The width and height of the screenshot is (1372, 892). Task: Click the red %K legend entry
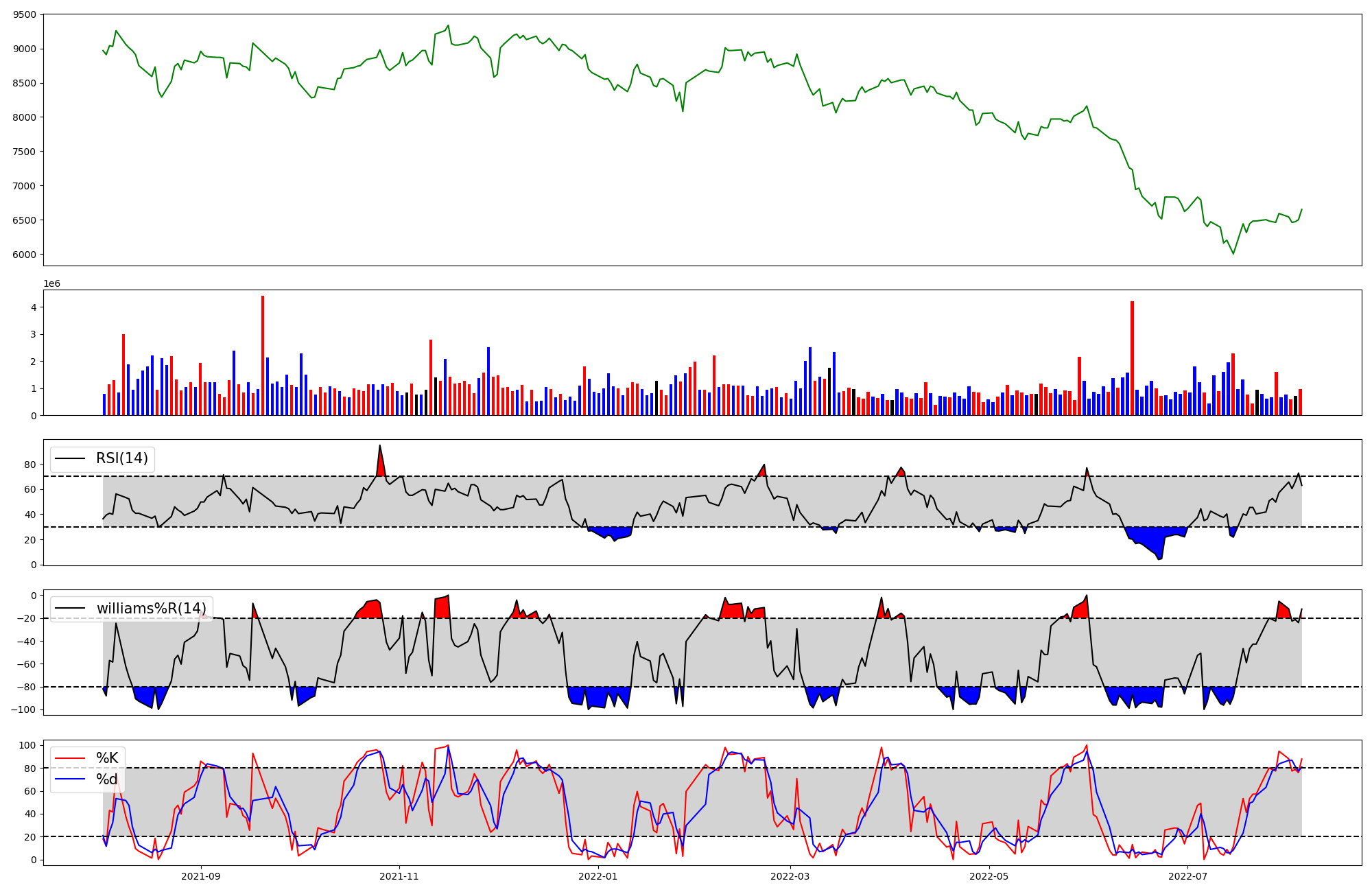tap(106, 758)
